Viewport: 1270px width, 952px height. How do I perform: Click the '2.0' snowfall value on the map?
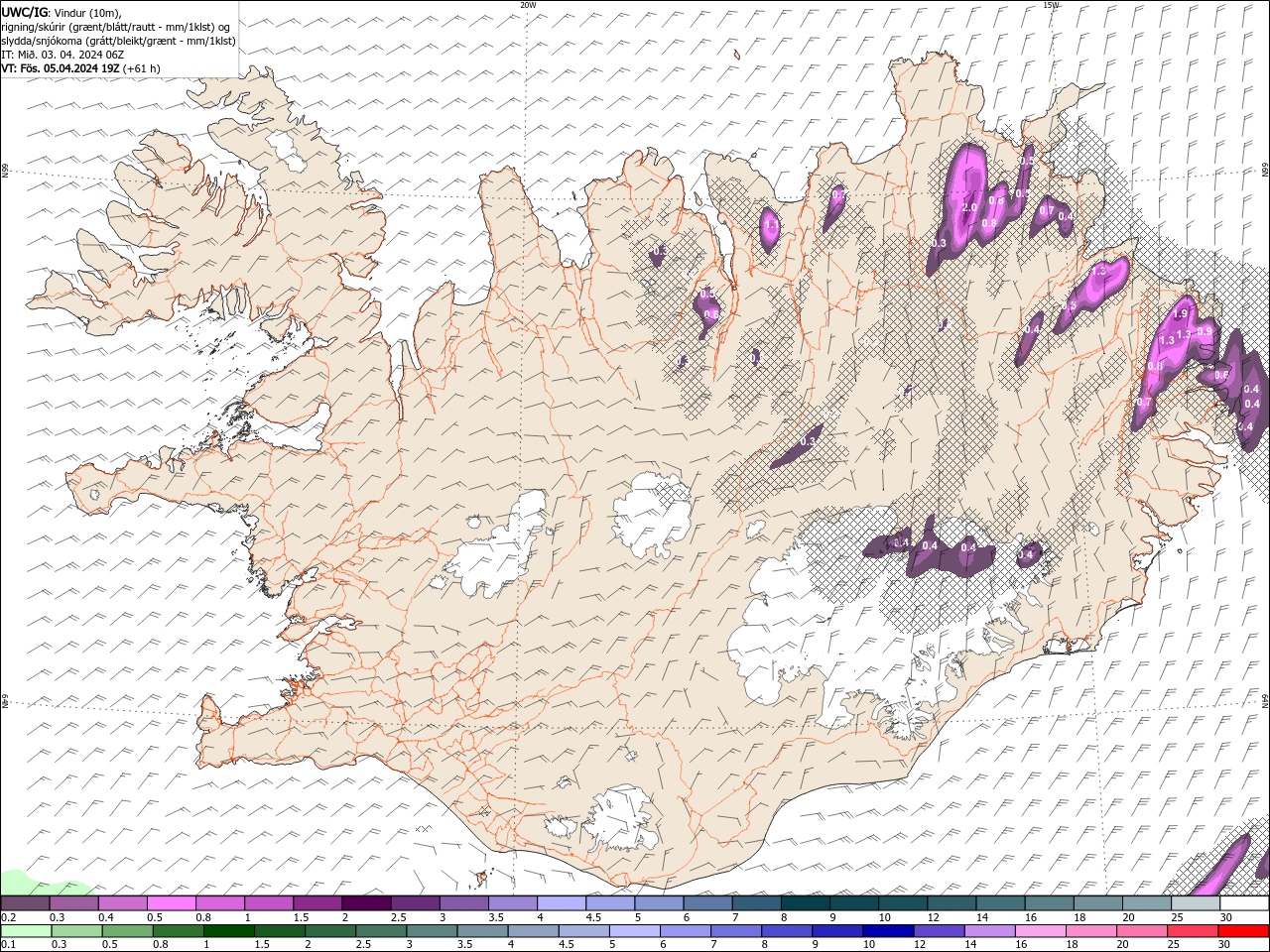pos(970,207)
